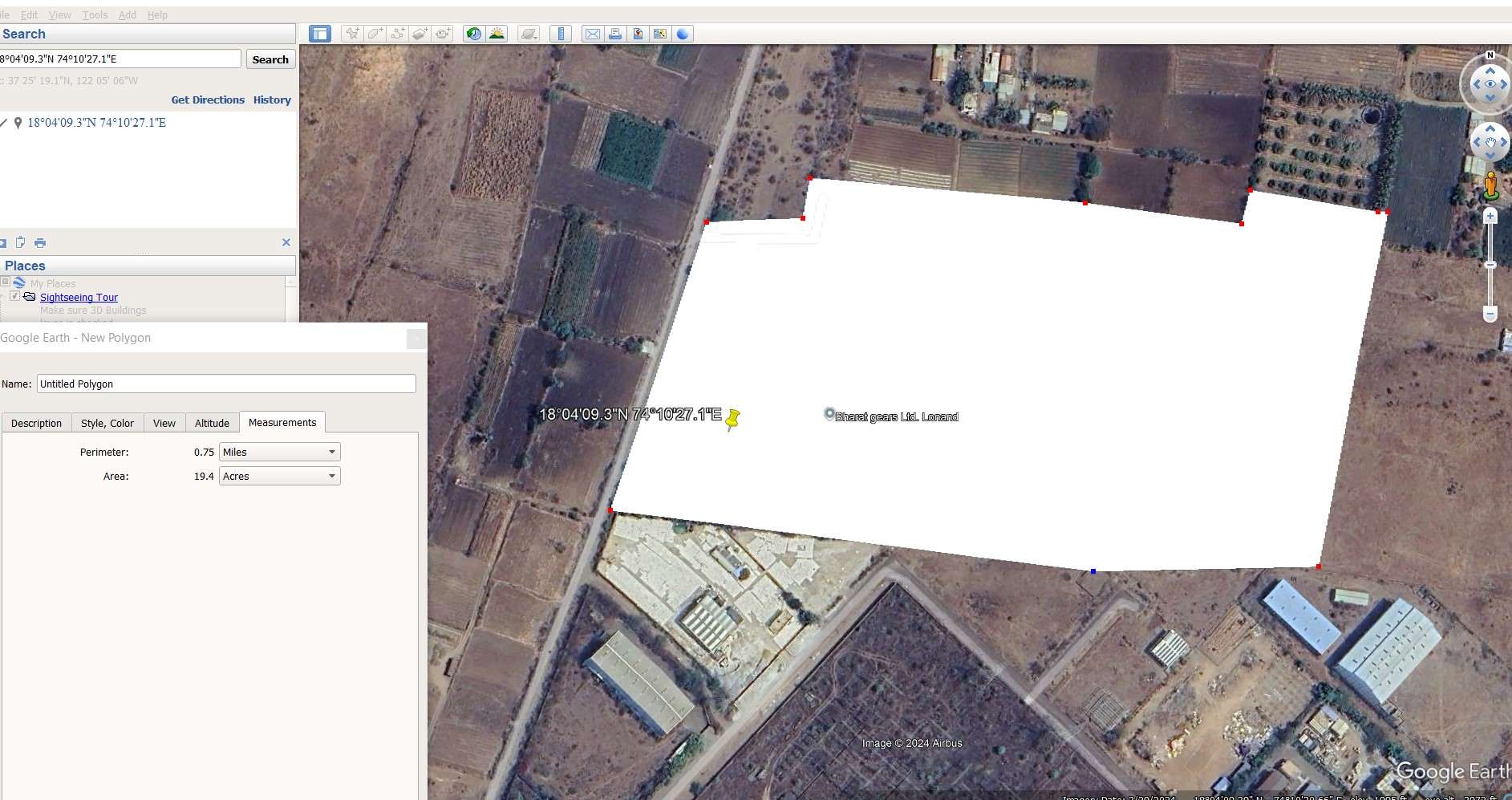Screen dimensions: 1512x800
Task: Switch to the Altitude tab
Action: pos(212,423)
